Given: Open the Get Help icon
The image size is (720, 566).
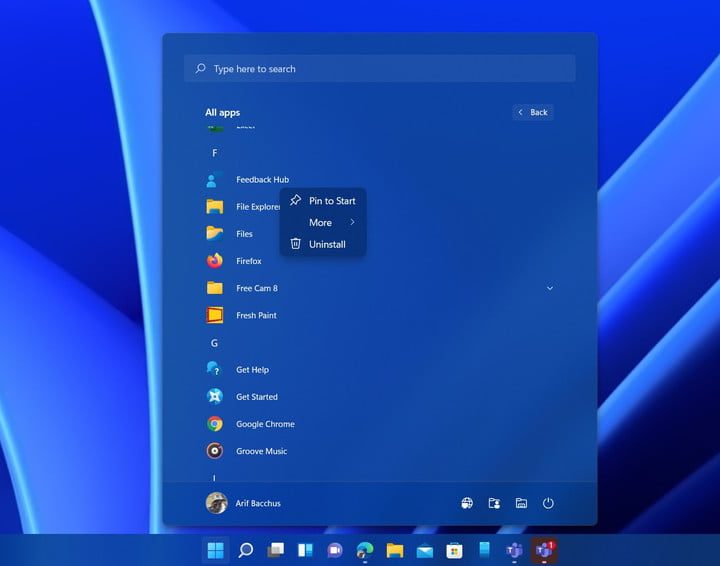Looking at the screenshot, I should [214, 369].
